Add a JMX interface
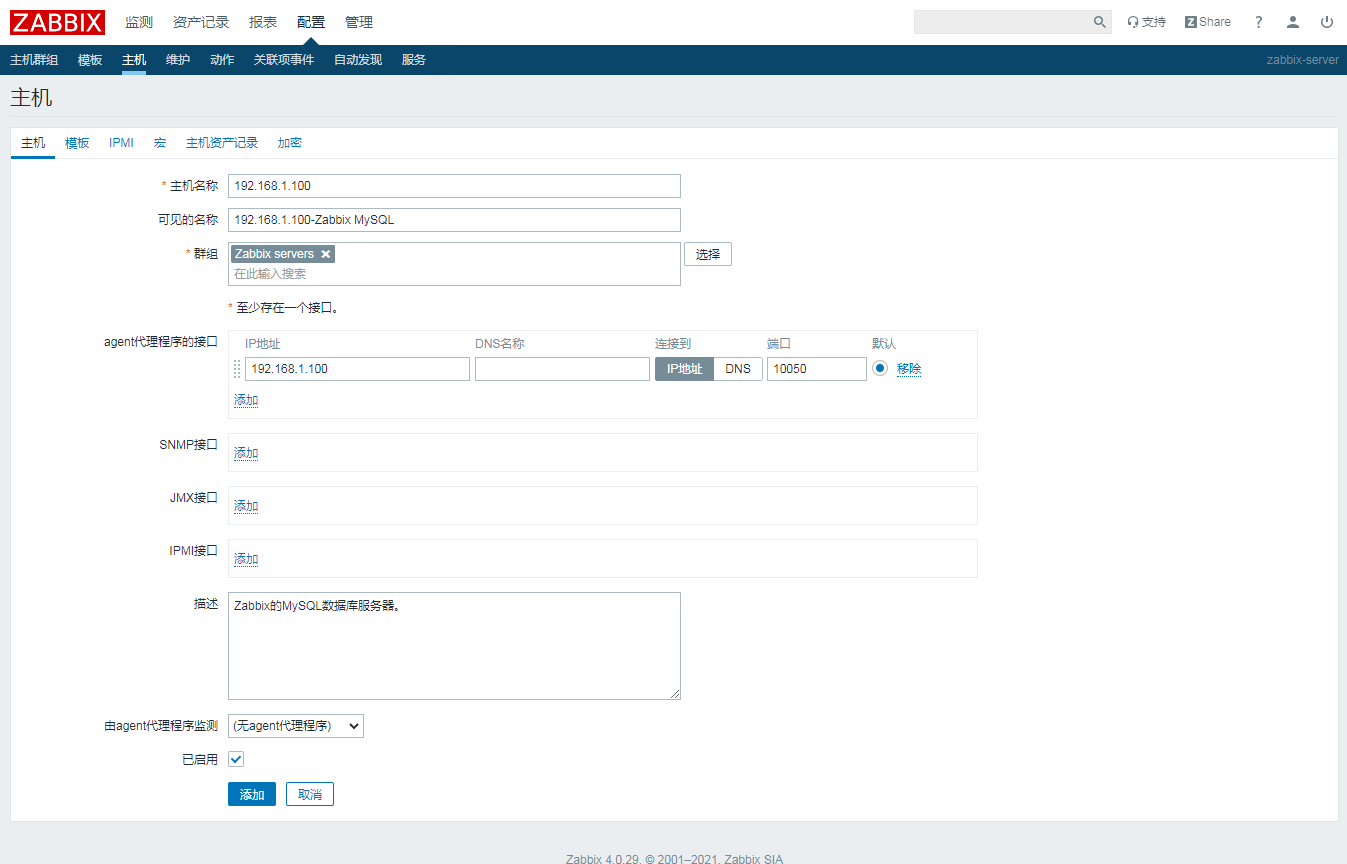The width and height of the screenshot is (1347, 864). click(246, 506)
